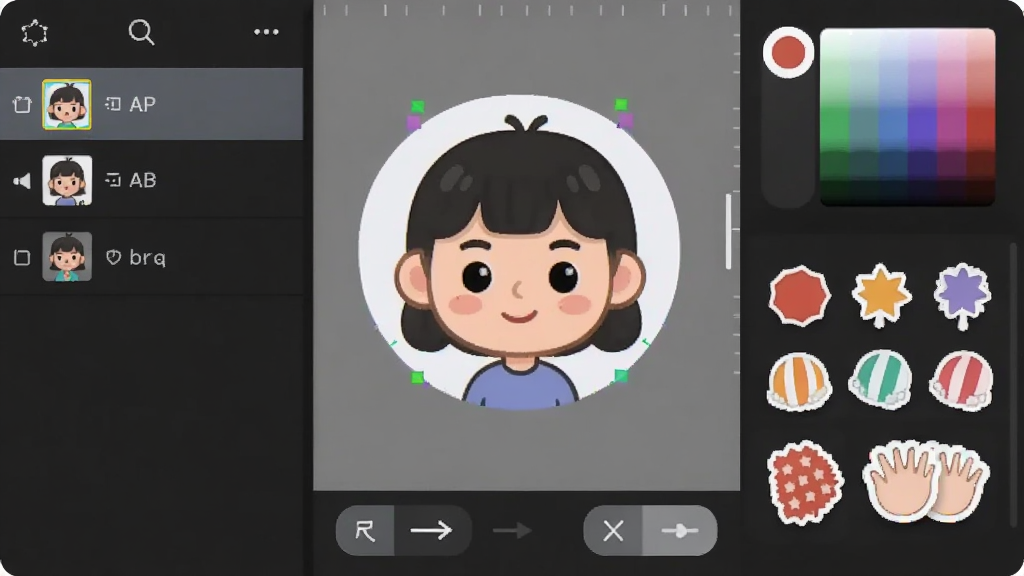Click the X button in bottom toolbar

click(613, 530)
